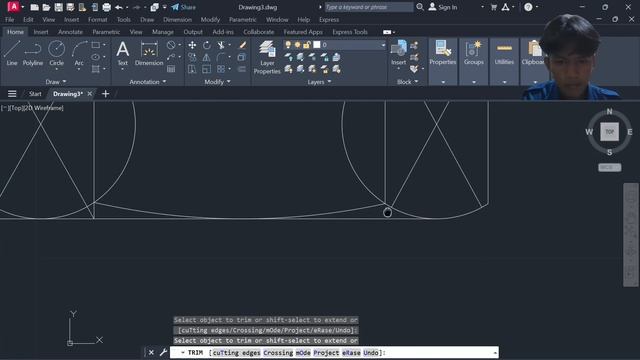Select the Circle tool
The height and width of the screenshot is (360, 640).
tap(56, 53)
